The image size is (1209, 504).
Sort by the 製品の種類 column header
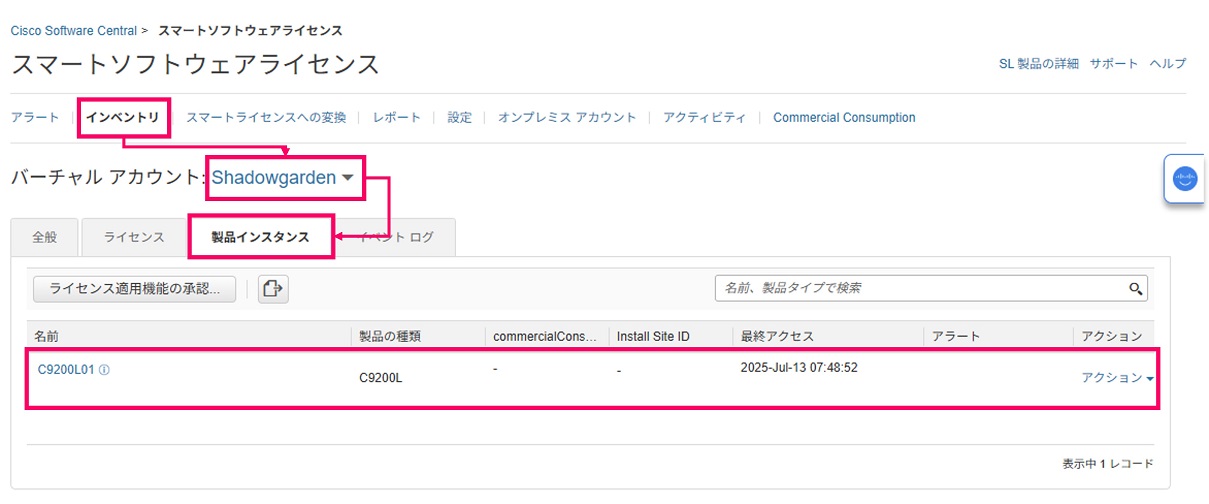[390, 336]
